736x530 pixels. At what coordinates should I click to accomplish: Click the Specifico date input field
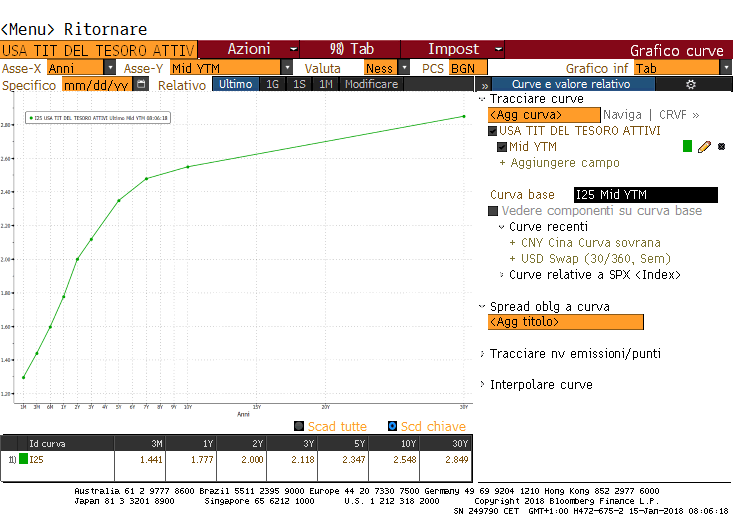click(98, 85)
